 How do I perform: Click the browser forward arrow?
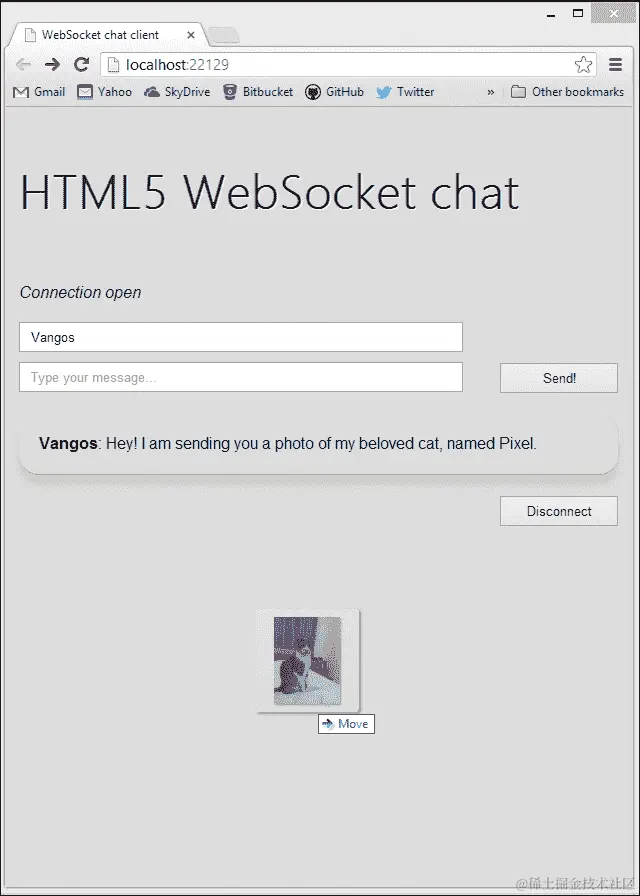click(x=53, y=65)
